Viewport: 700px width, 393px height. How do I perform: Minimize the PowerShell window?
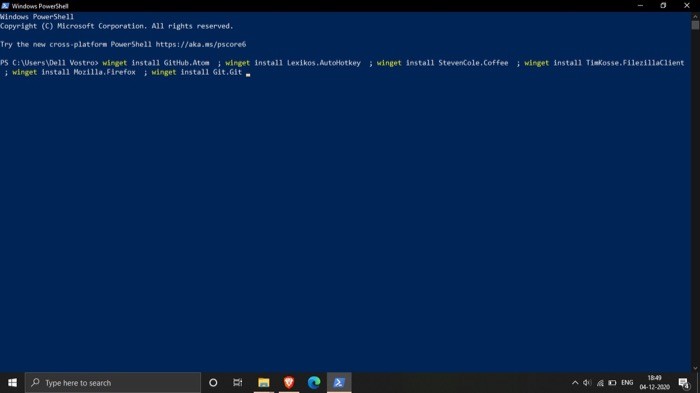[640, 5]
